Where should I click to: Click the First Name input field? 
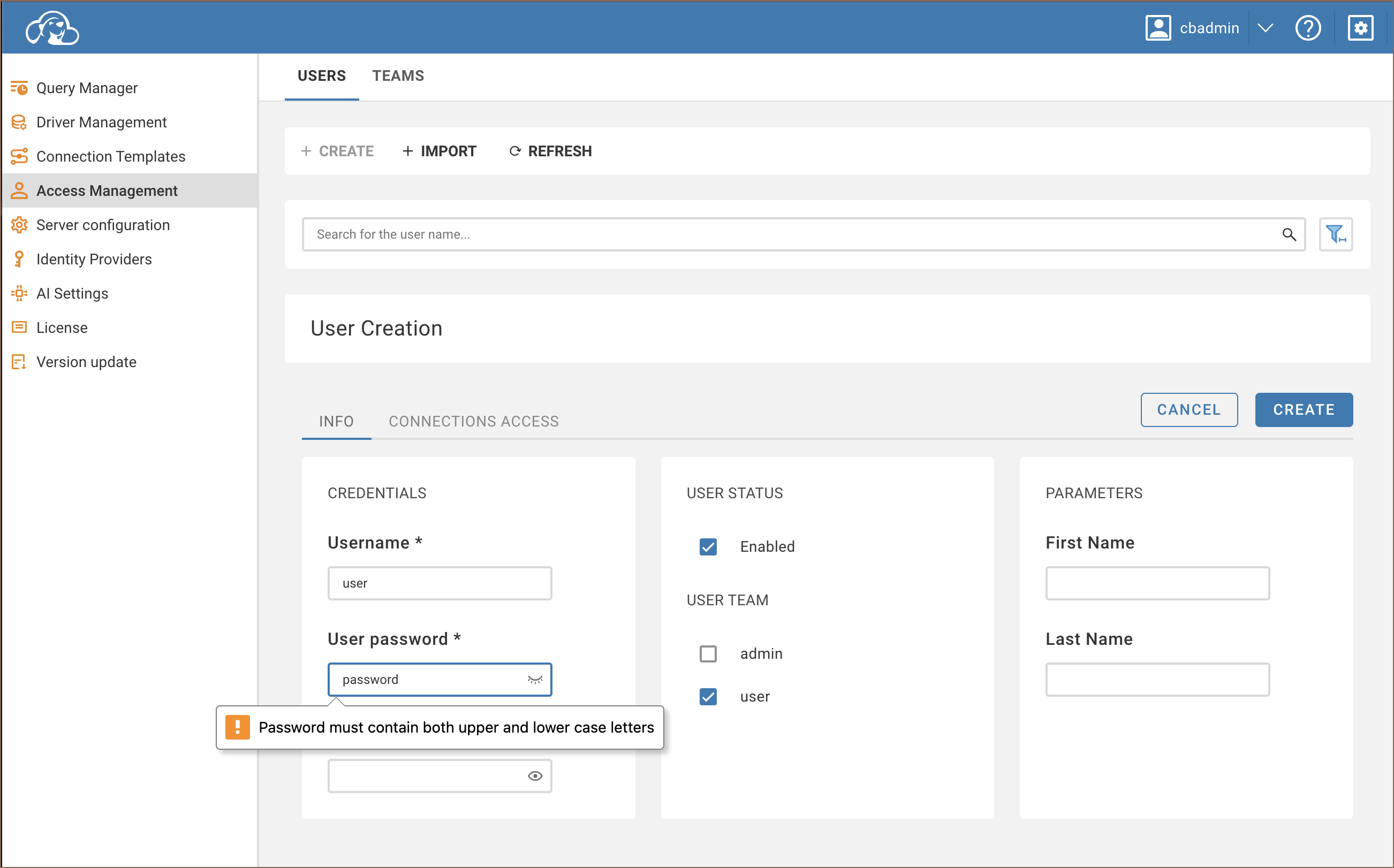click(1157, 583)
